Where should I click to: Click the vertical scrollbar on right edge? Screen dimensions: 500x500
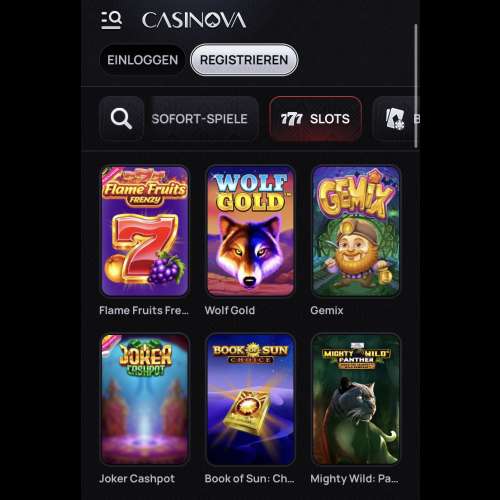pyautogui.click(x=416, y=86)
